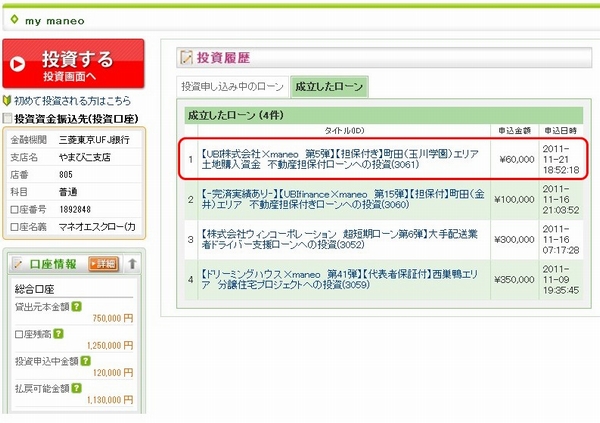Click the branch number 805

click(66, 175)
